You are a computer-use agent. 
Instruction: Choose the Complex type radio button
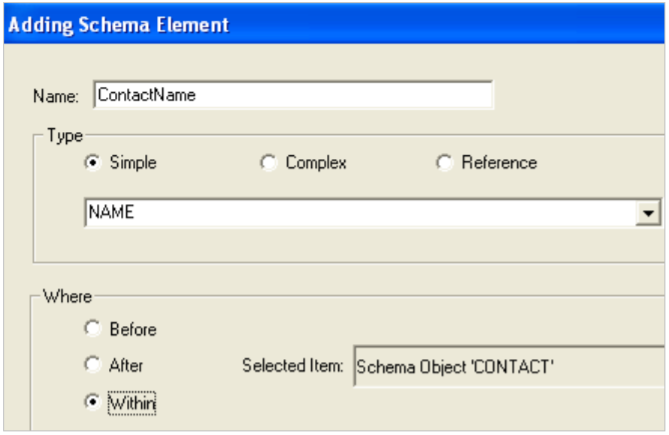tap(268, 163)
